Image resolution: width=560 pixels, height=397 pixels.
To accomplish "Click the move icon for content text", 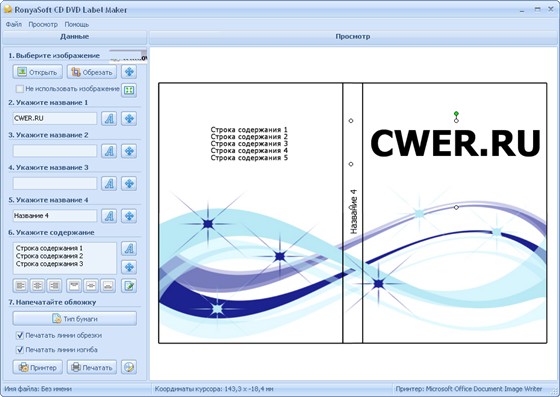I will 129,267.
